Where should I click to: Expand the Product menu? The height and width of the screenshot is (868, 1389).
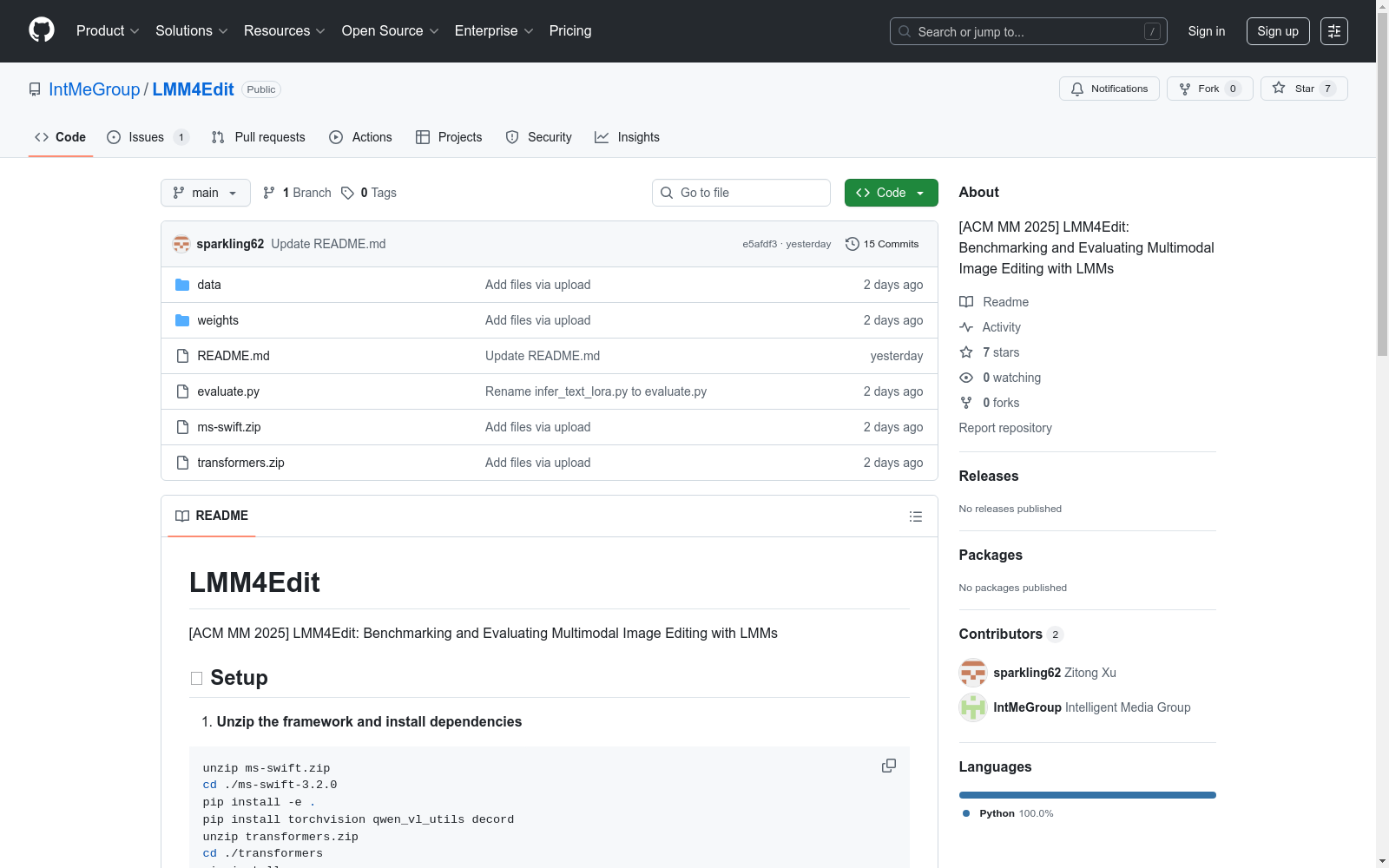coord(108,31)
